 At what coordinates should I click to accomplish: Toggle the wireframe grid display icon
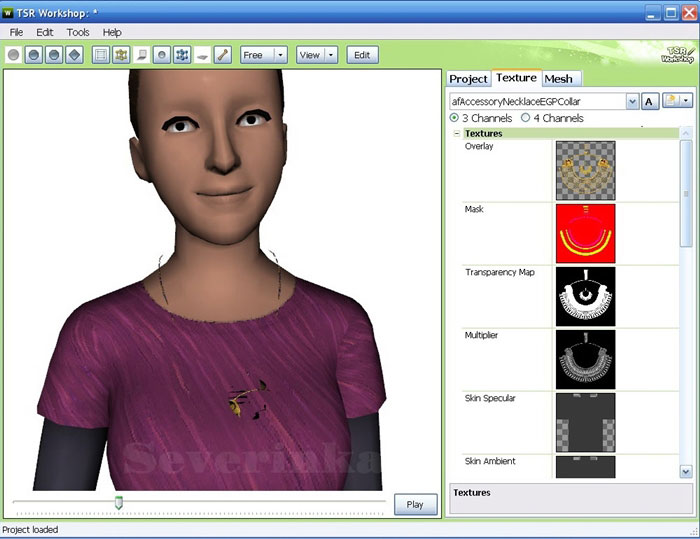(x=101, y=55)
